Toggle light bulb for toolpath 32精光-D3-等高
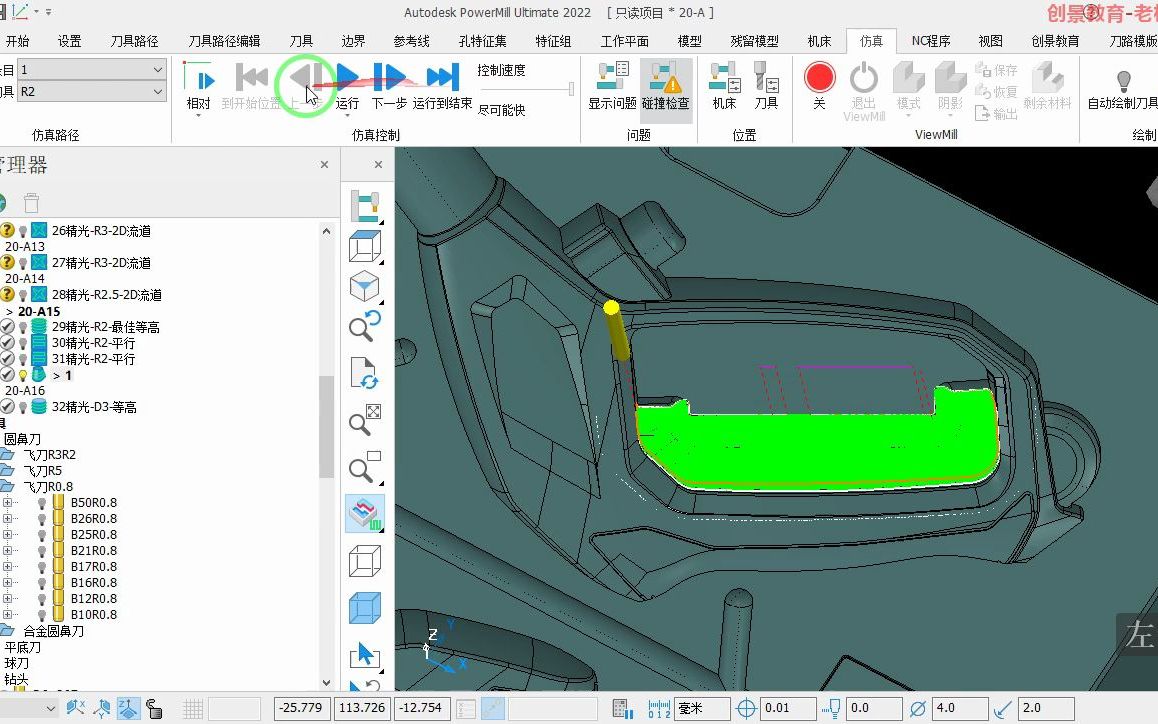 tap(23, 407)
